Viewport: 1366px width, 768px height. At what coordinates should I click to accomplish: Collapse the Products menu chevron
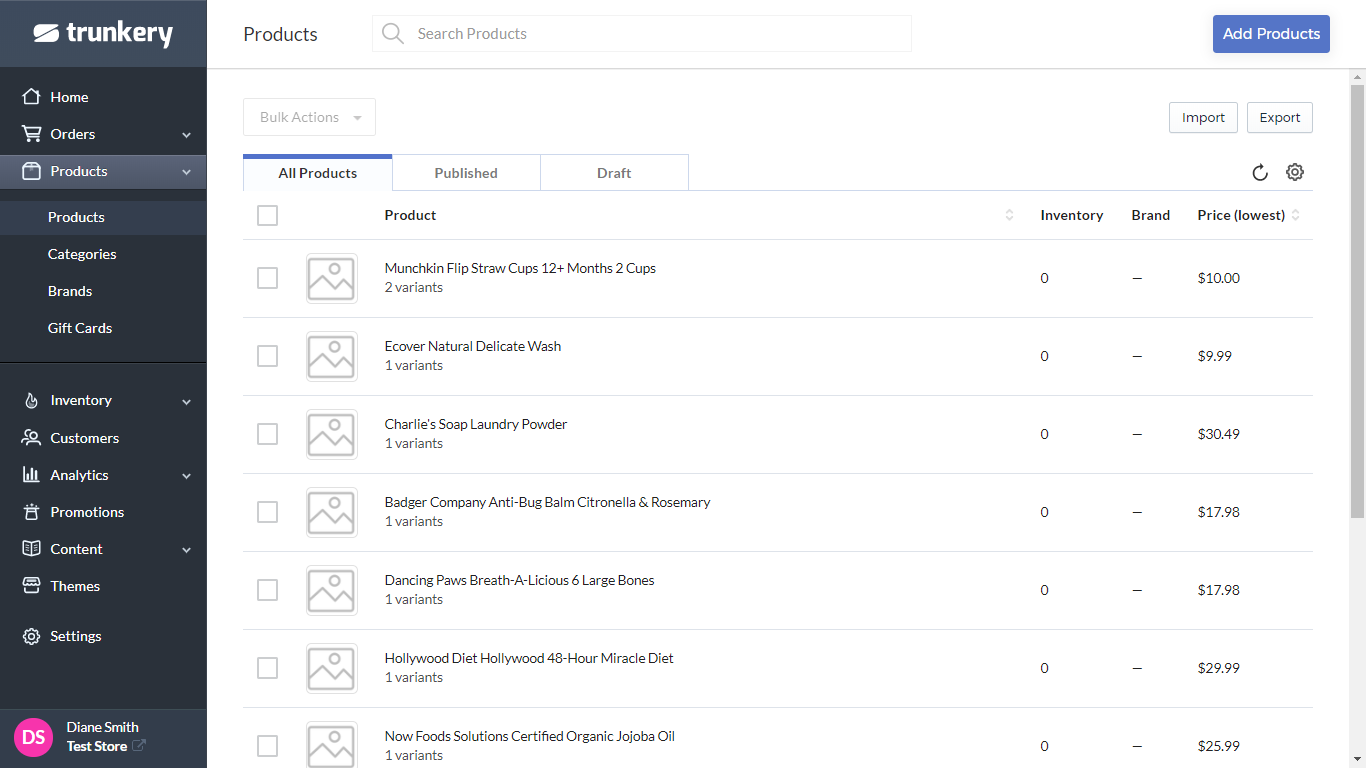point(187,172)
